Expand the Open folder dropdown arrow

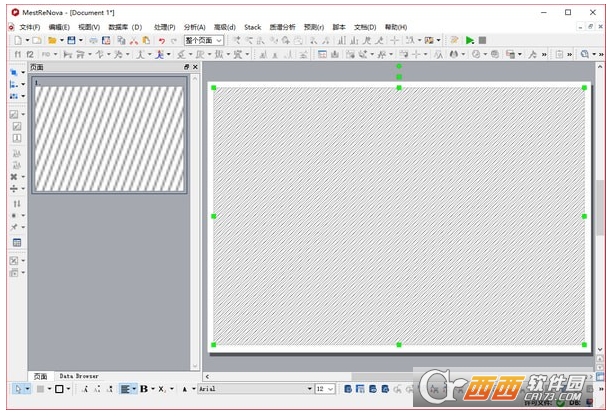point(61,40)
